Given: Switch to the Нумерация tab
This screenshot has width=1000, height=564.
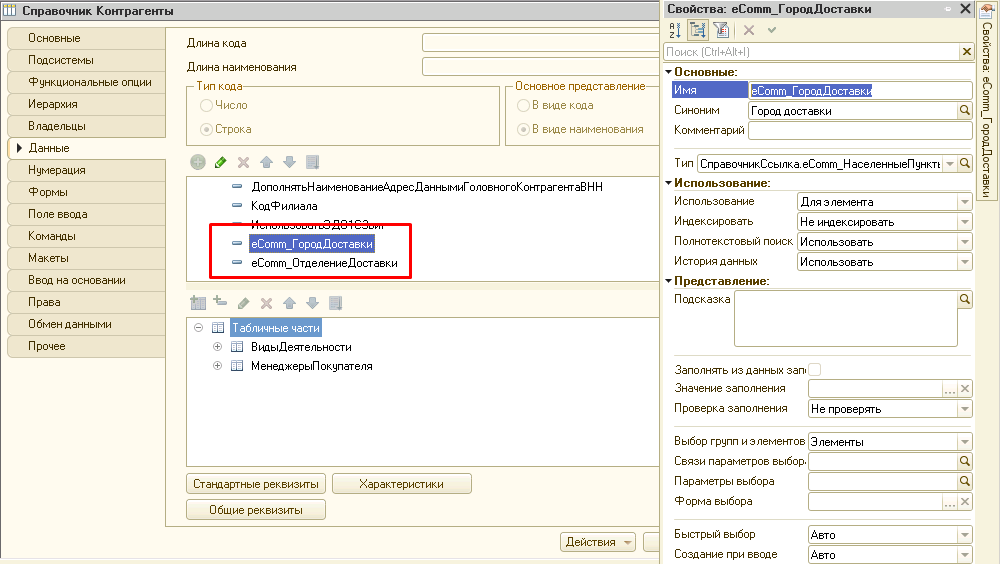Looking at the screenshot, I should [57, 170].
